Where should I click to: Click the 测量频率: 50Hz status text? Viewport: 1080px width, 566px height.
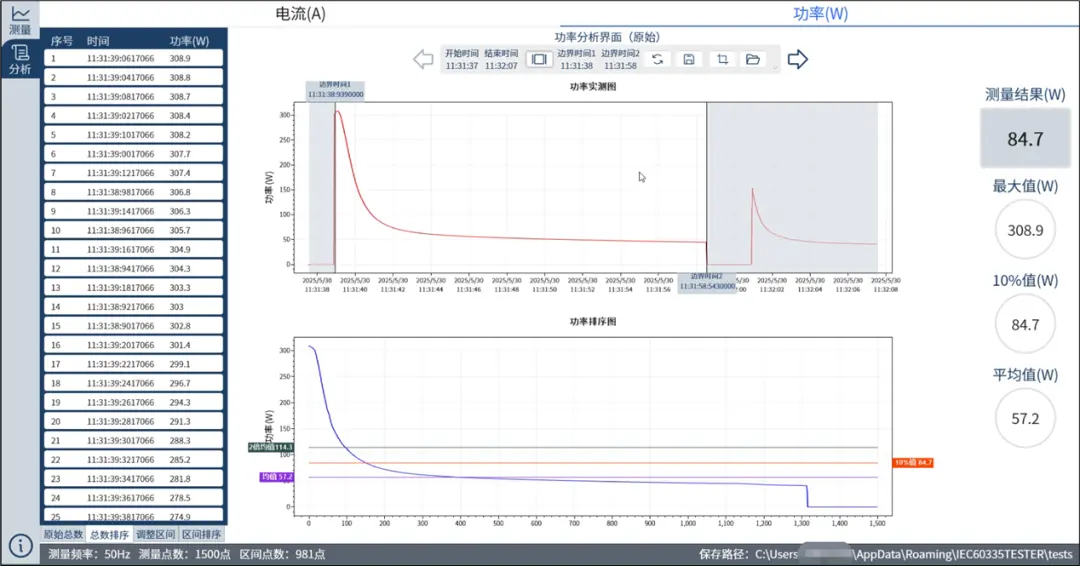click(x=89, y=554)
